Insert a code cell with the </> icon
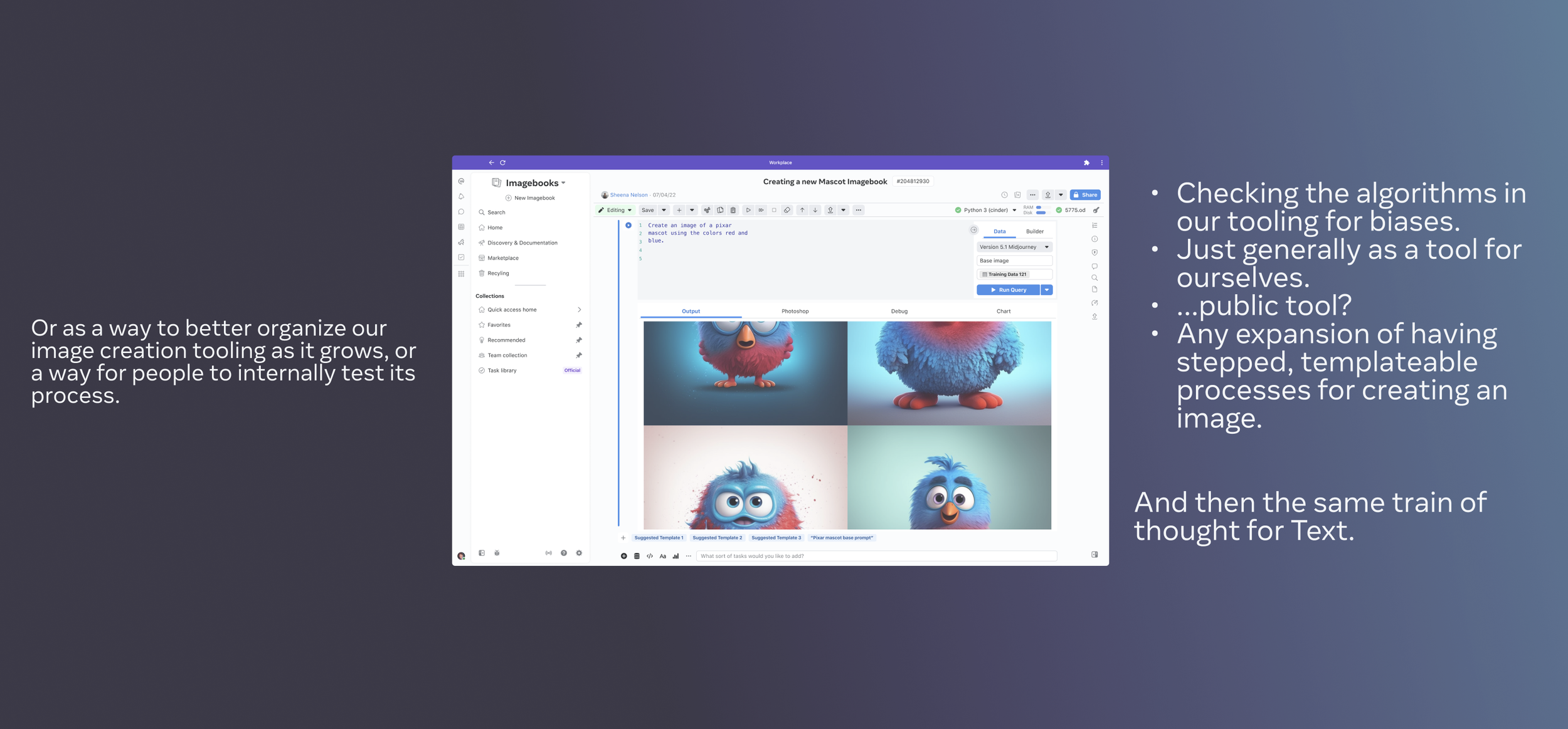 pos(650,556)
